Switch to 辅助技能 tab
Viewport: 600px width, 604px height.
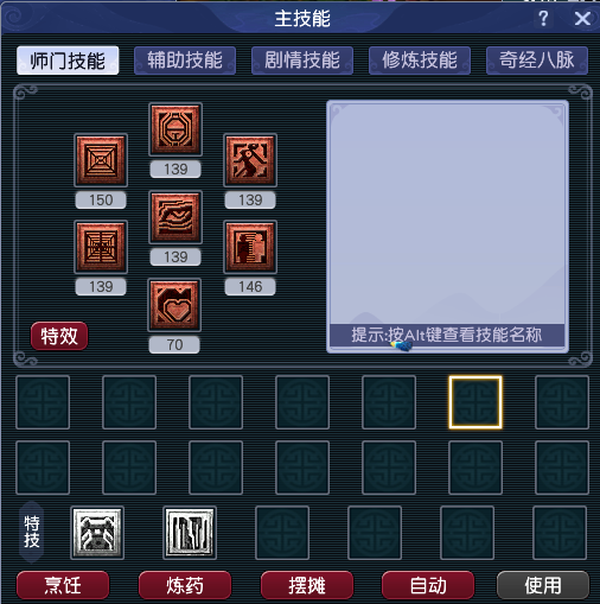(185, 60)
